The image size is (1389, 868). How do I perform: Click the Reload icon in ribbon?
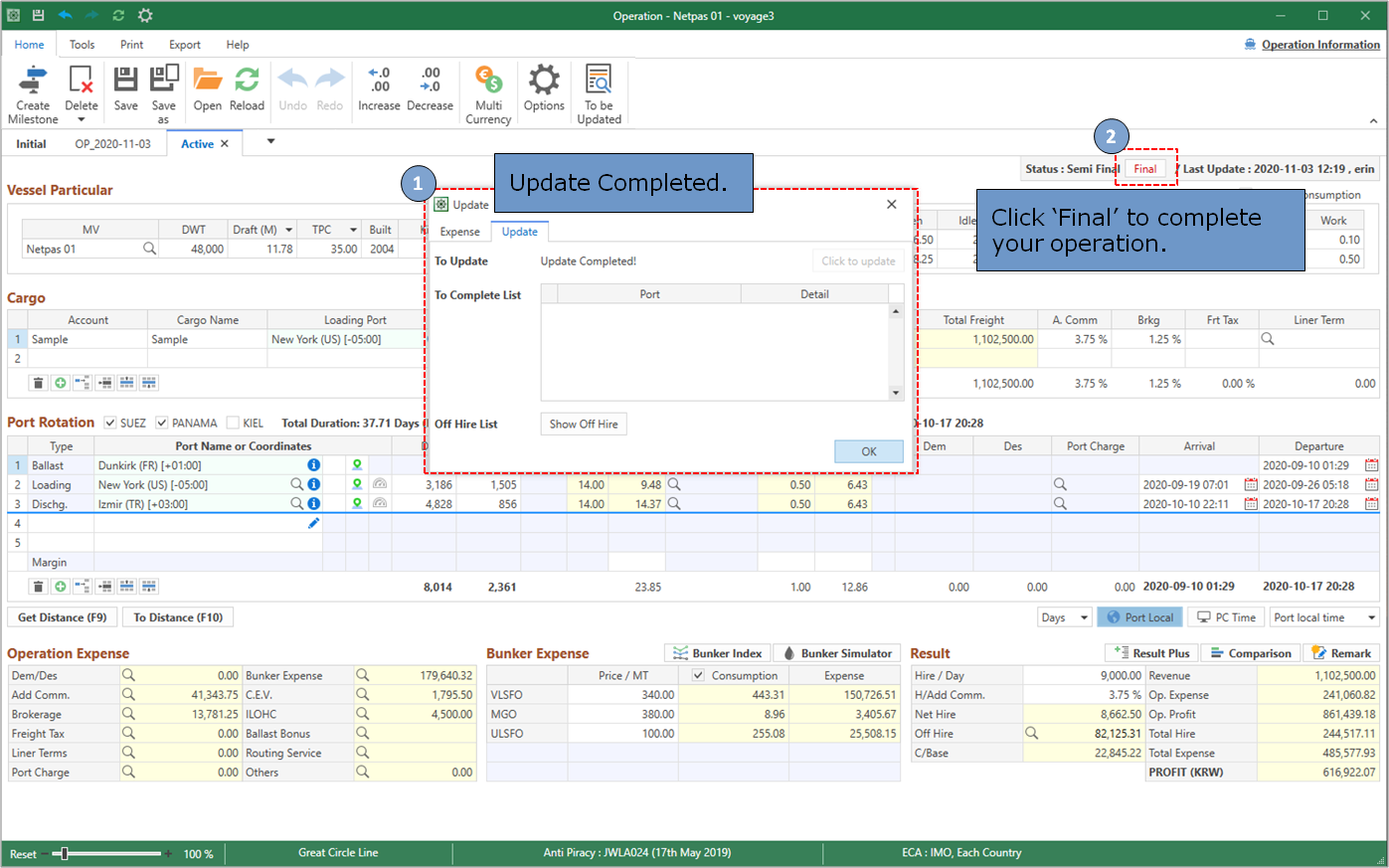pyautogui.click(x=247, y=82)
